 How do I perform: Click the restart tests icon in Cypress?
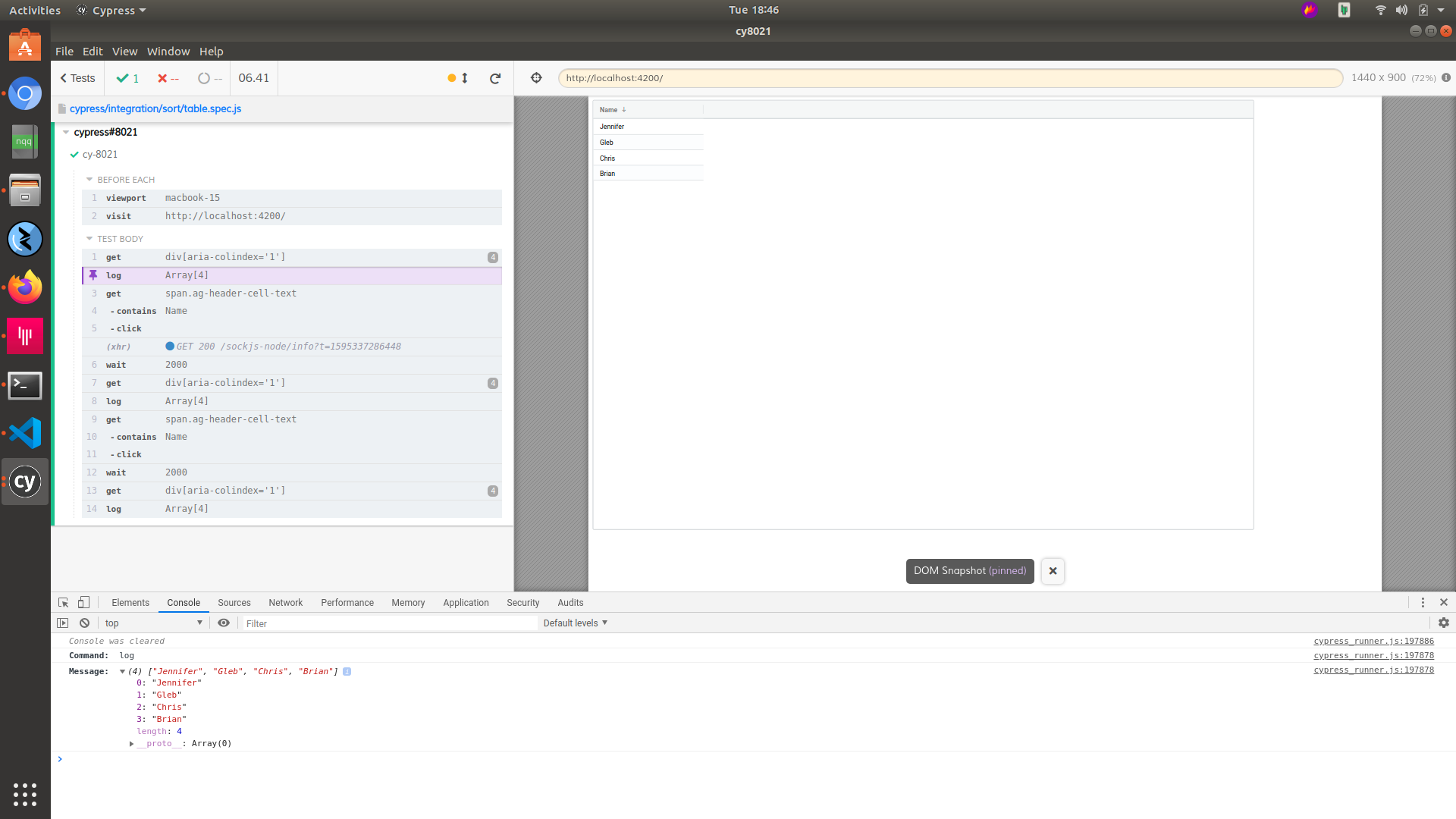pyautogui.click(x=495, y=78)
